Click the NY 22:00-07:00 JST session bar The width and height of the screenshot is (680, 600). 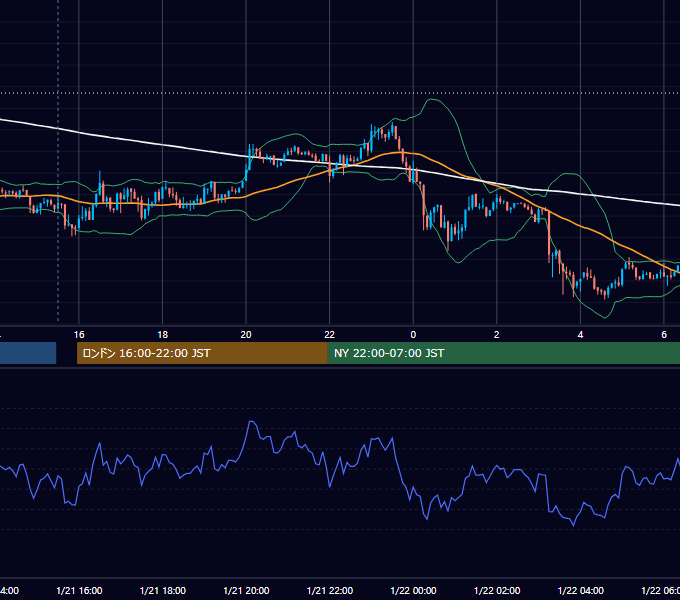(x=503, y=353)
